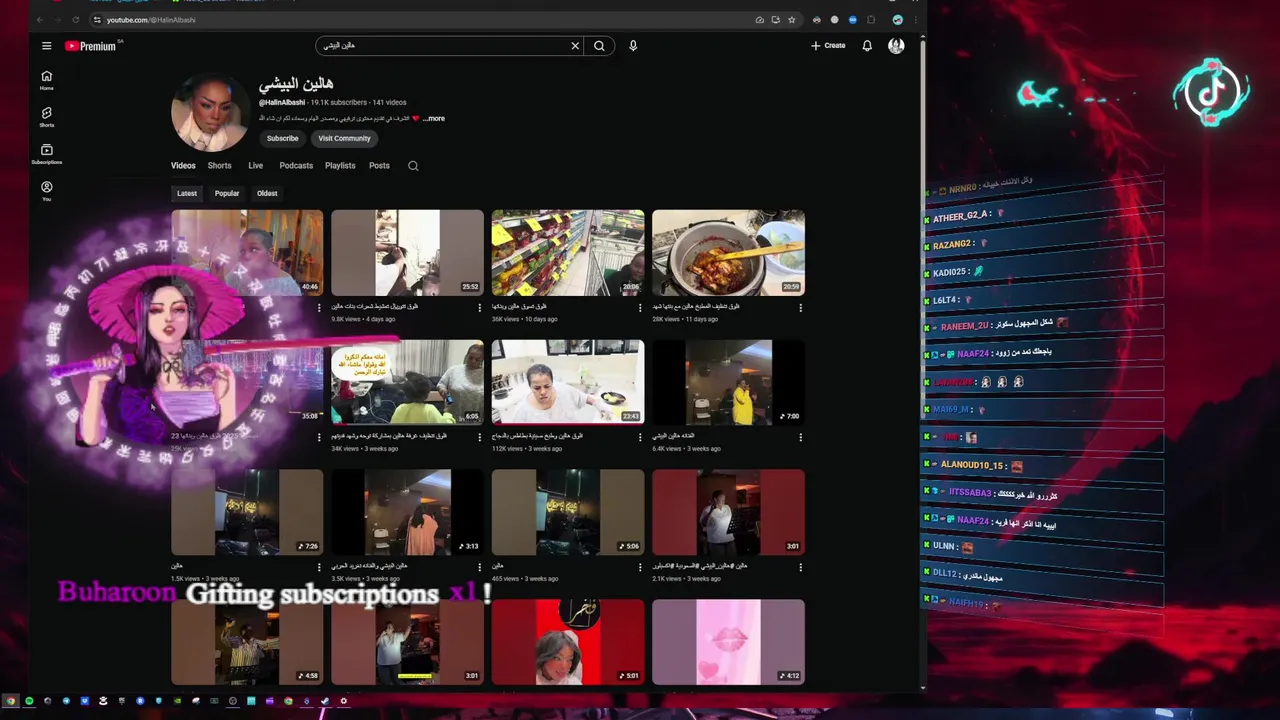The height and width of the screenshot is (720, 1280).
Task: Bookmark this page with the star icon
Action: tap(791, 20)
